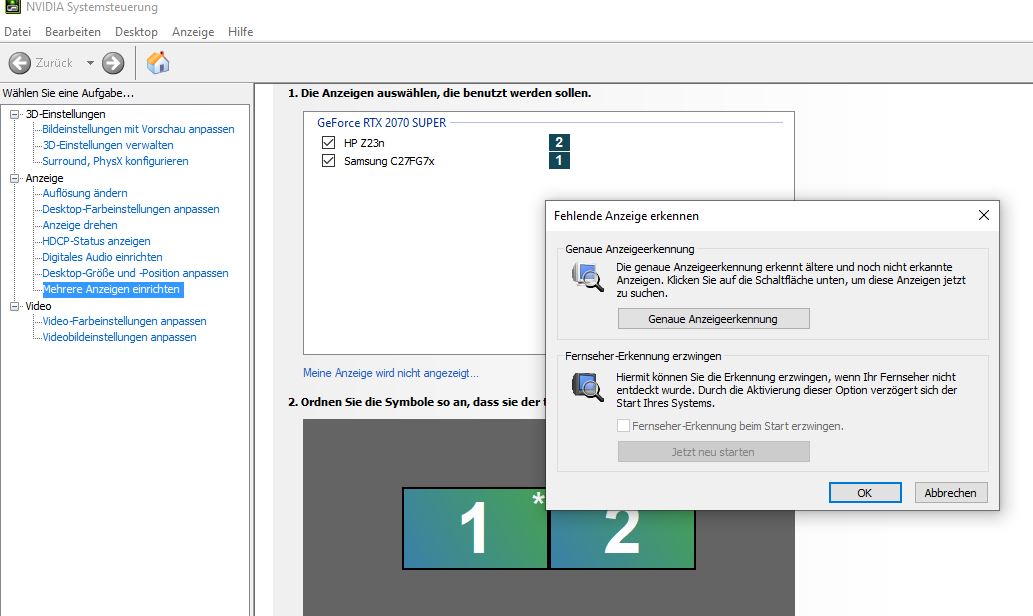Toggle Fernseher-Erkennung beim Start erzwingen checkbox
Screen dimensions: 1033x616
click(x=623, y=426)
